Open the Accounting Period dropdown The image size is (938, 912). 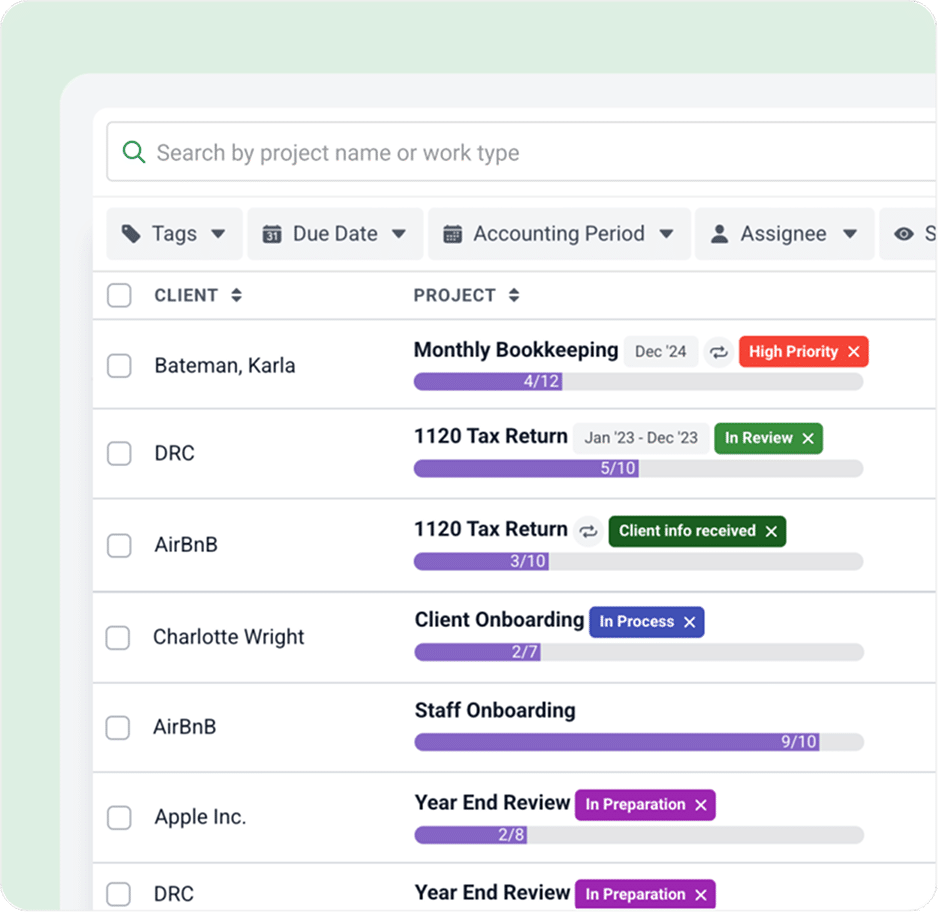(558, 234)
